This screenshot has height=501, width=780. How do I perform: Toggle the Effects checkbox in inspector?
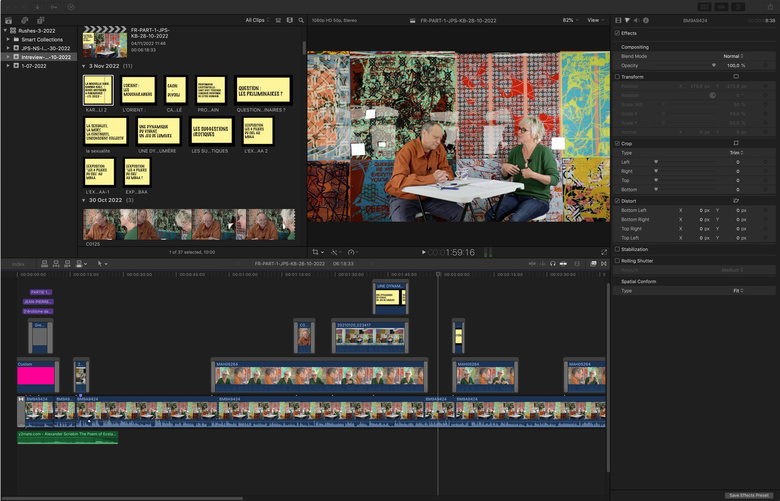pyautogui.click(x=618, y=33)
